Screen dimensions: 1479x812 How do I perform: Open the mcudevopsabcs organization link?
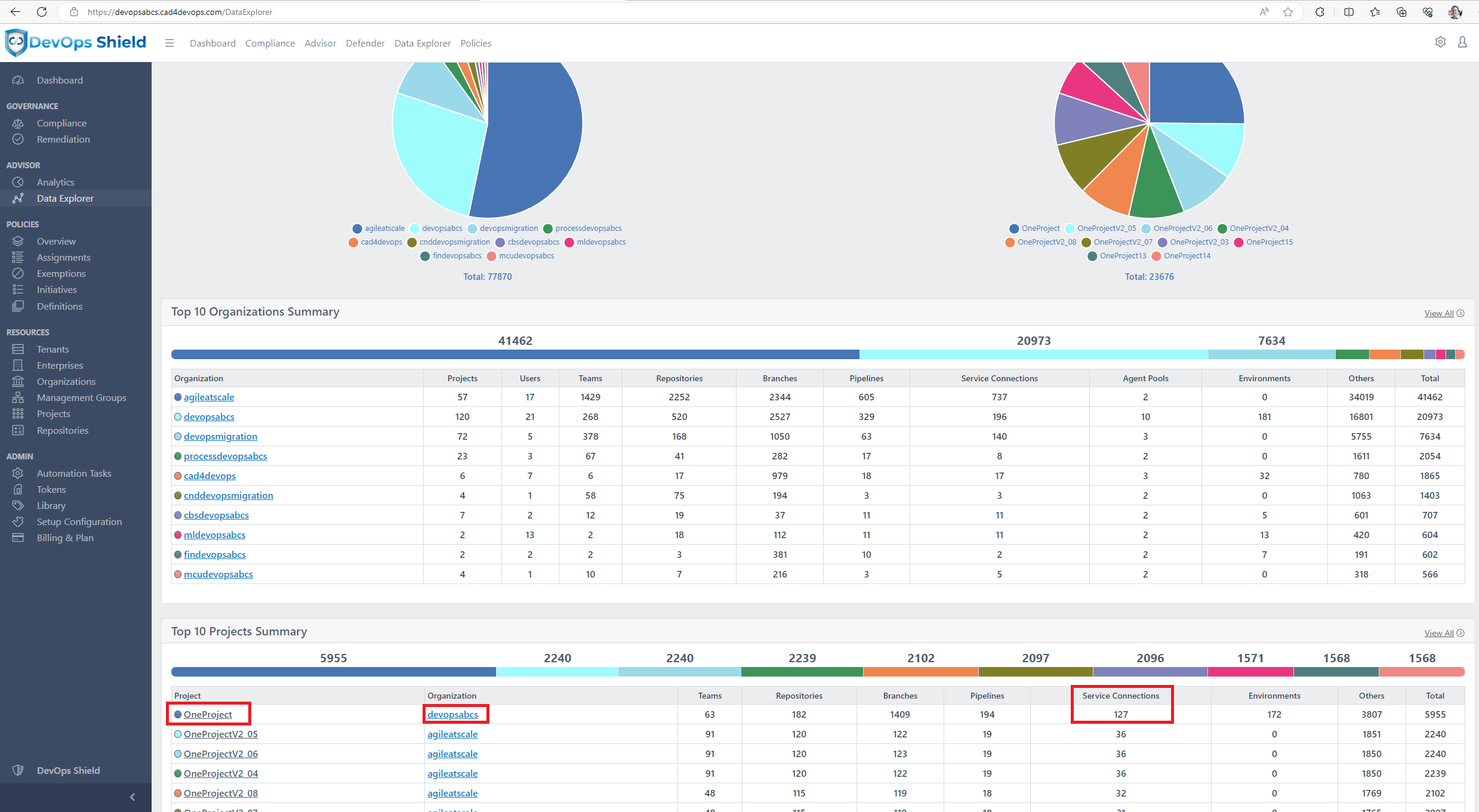[218, 574]
